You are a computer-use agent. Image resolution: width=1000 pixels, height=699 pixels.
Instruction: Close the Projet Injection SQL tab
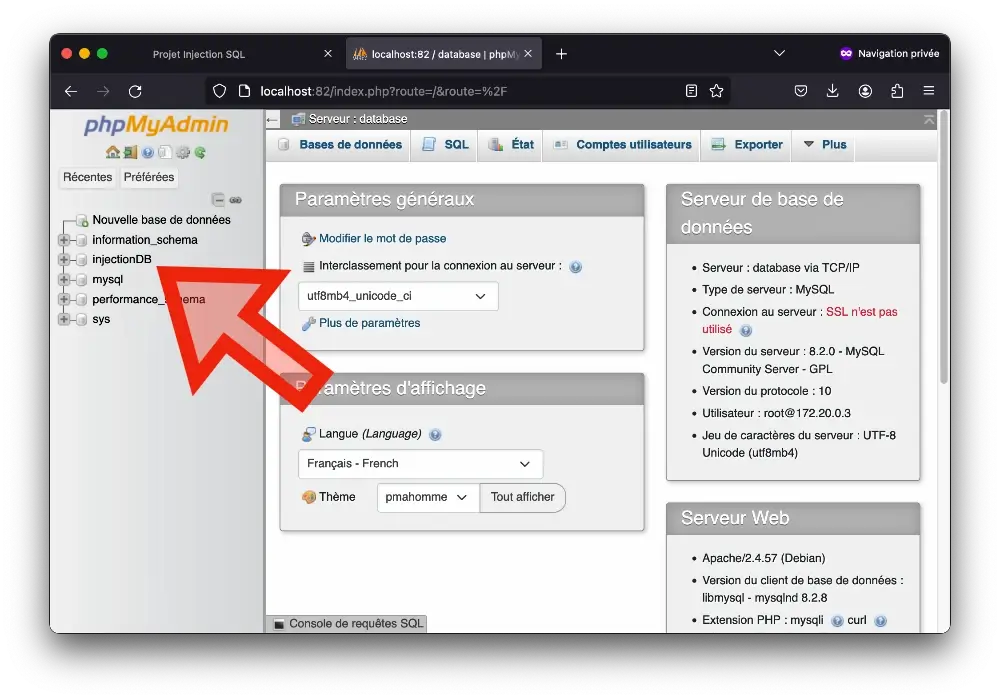click(x=328, y=54)
